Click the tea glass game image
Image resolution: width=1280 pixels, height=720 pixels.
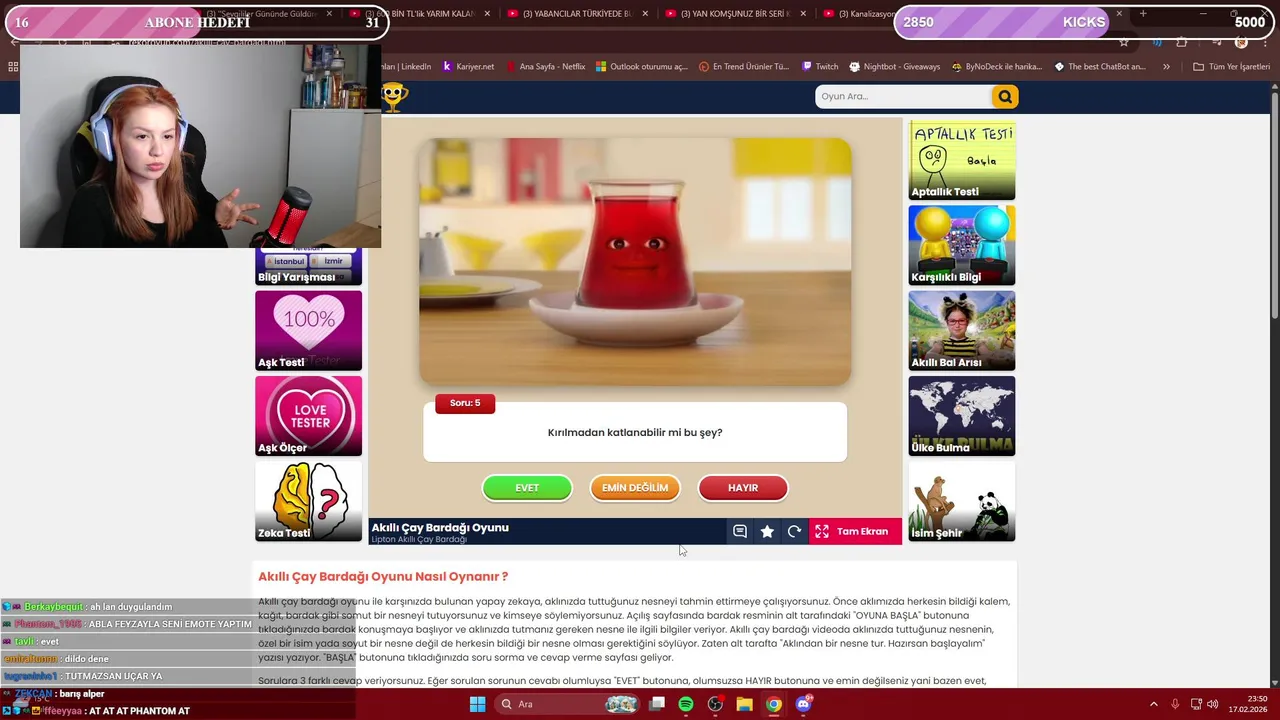(635, 261)
